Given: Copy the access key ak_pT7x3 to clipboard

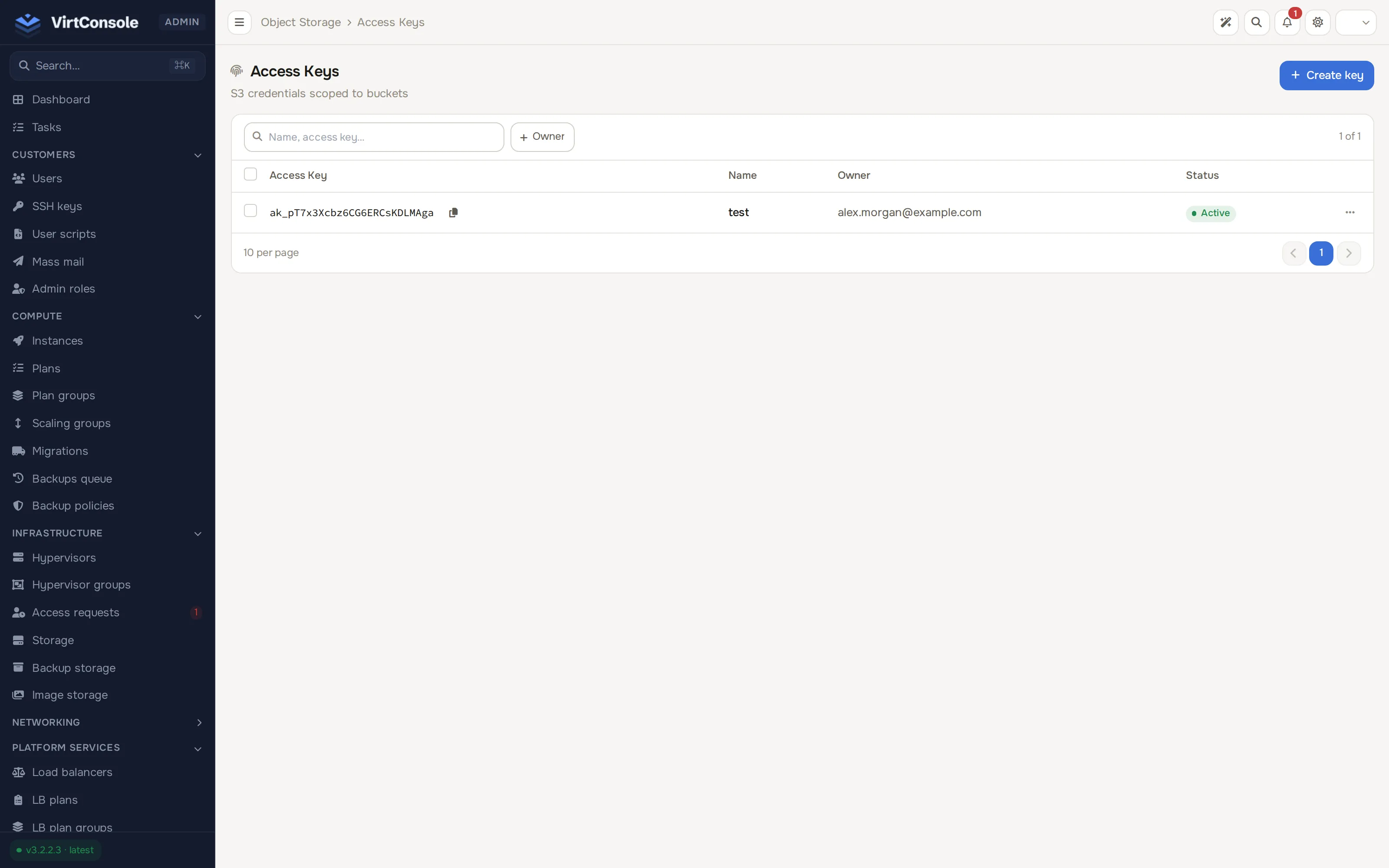Looking at the screenshot, I should (453, 212).
